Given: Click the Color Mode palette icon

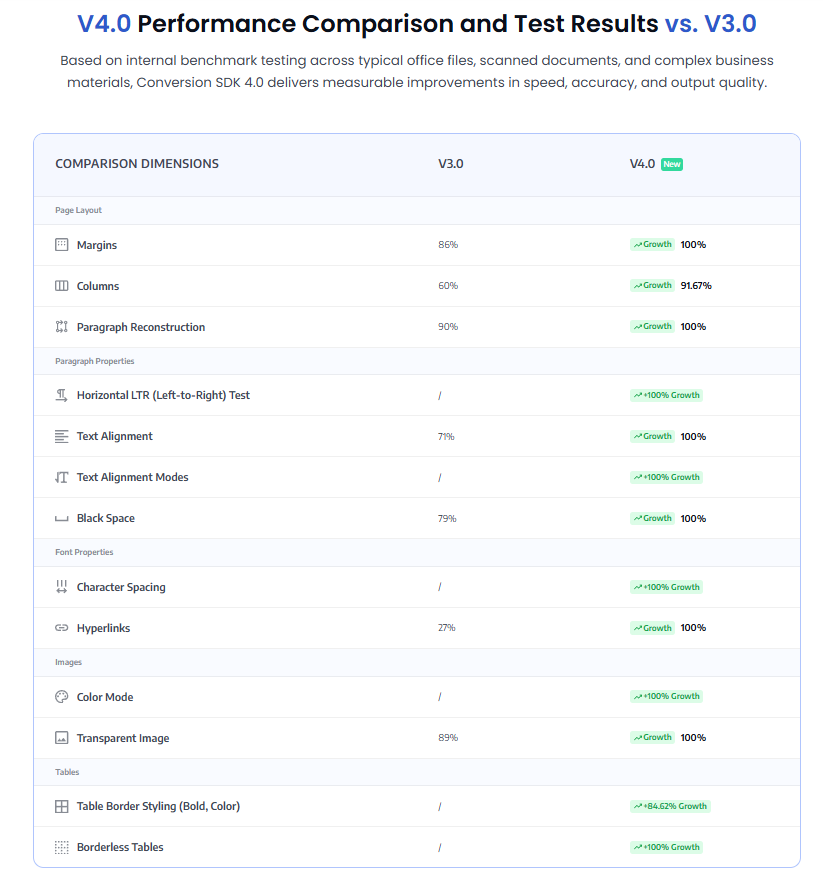Looking at the screenshot, I should click(x=61, y=697).
